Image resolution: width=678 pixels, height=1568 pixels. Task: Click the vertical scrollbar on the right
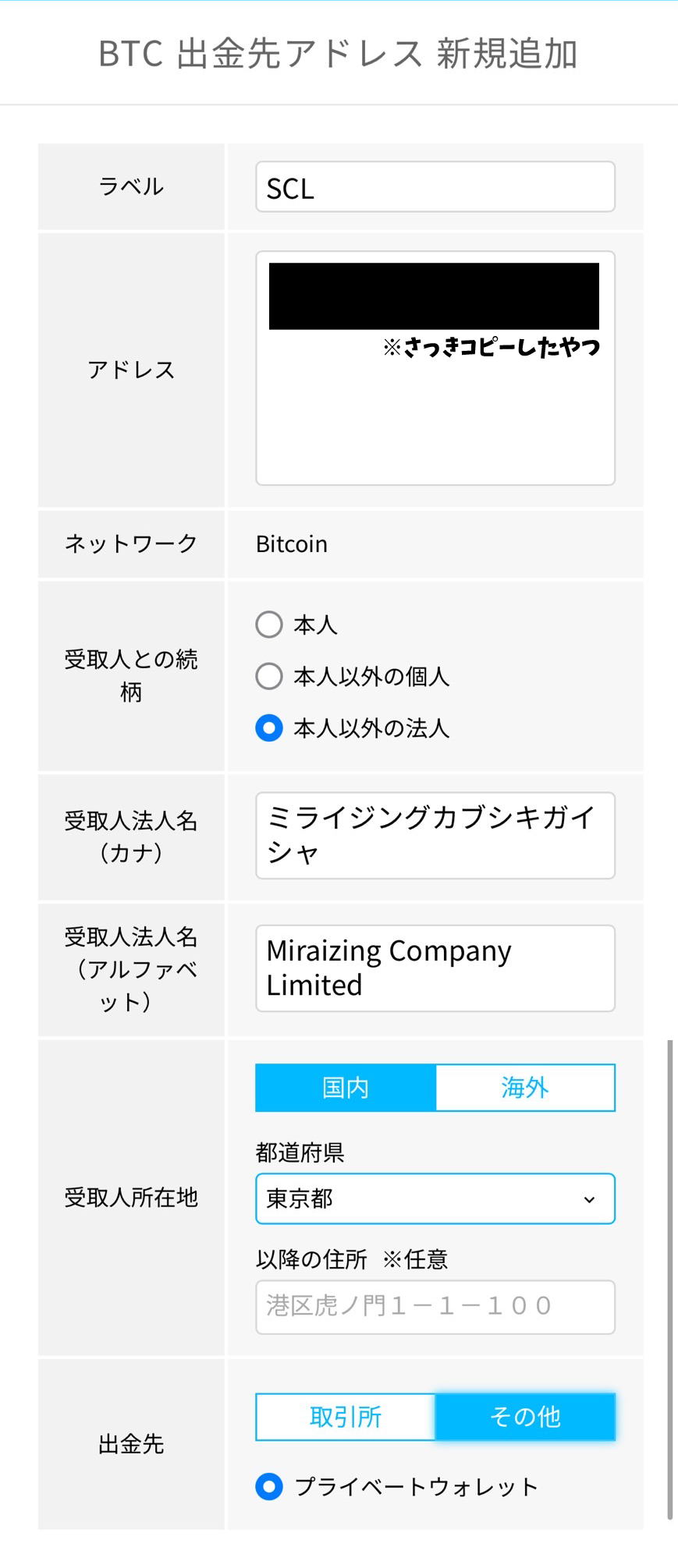click(669, 1279)
